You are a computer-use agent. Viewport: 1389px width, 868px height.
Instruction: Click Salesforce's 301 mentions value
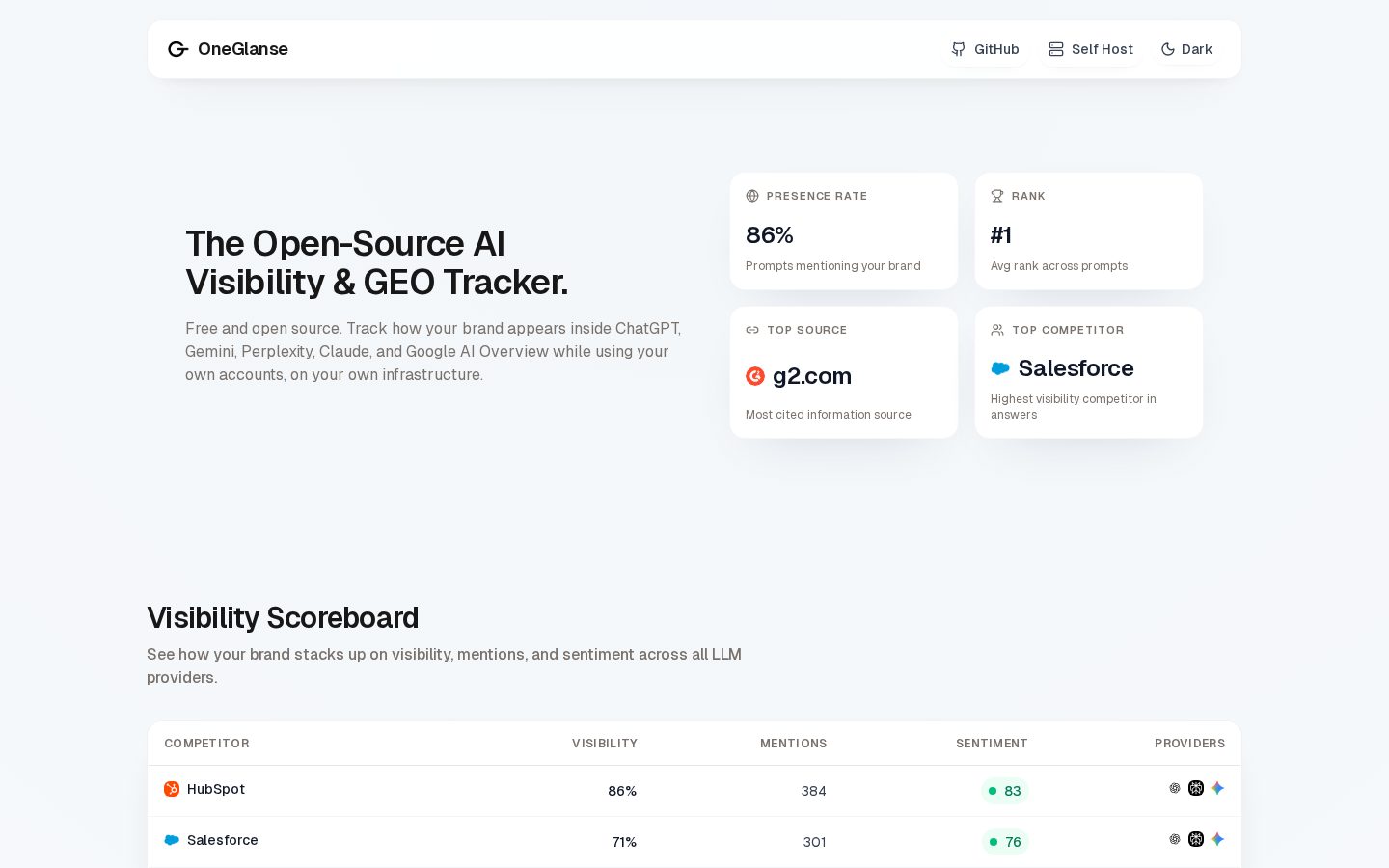coord(814,842)
